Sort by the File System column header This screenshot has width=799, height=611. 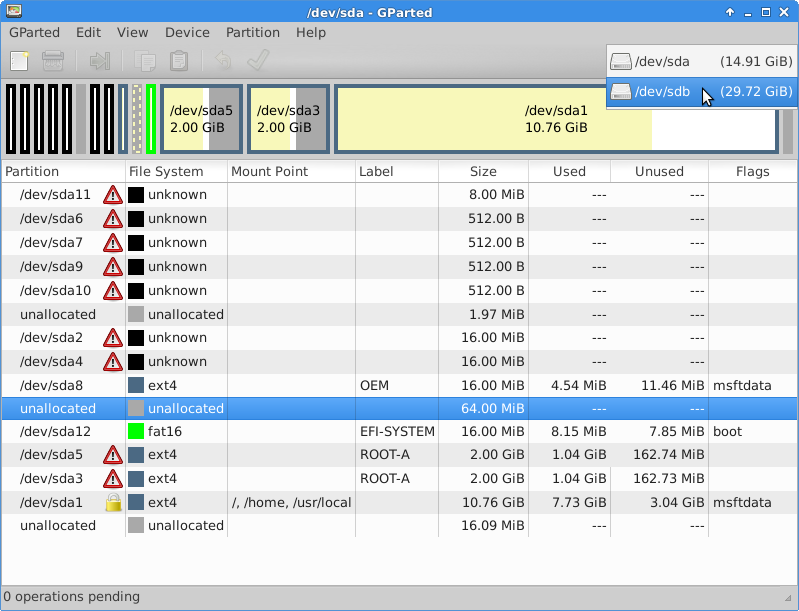[176, 172]
